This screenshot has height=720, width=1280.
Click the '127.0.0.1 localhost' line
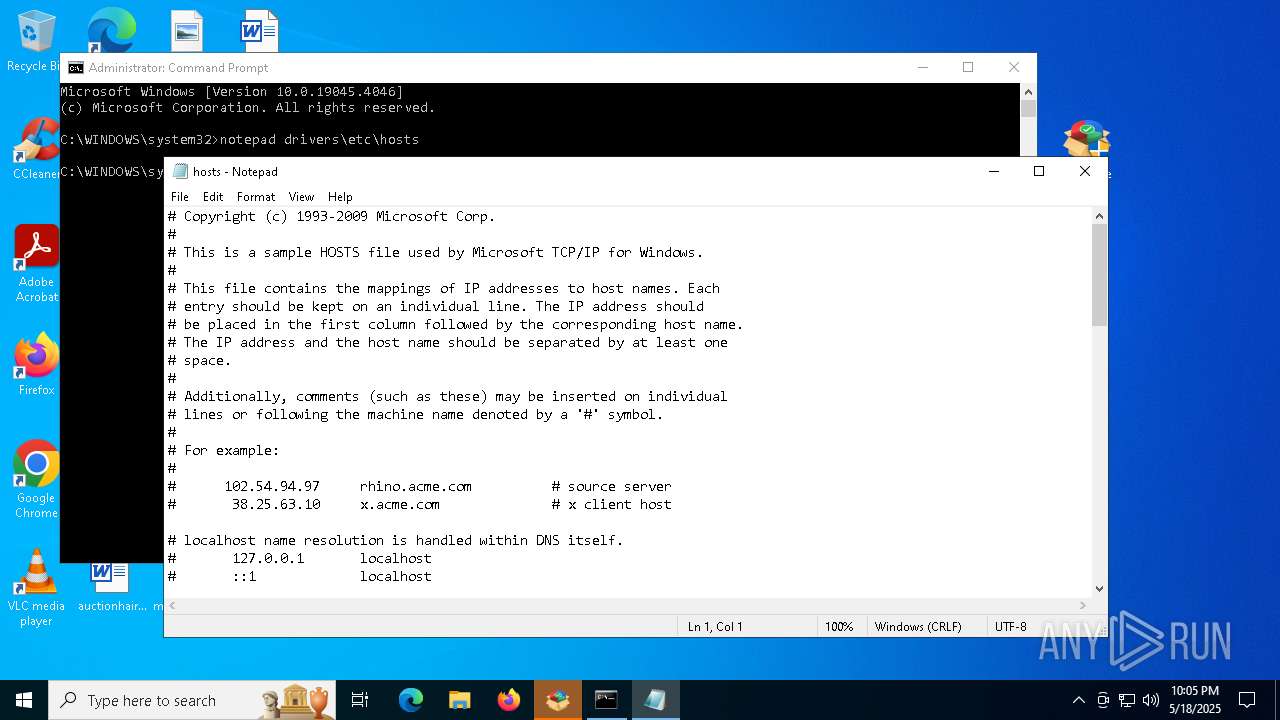pos(300,558)
